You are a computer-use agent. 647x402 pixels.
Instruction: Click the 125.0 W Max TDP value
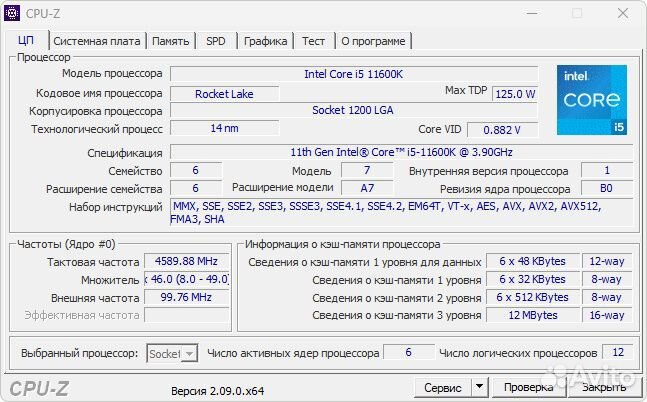tap(515, 94)
